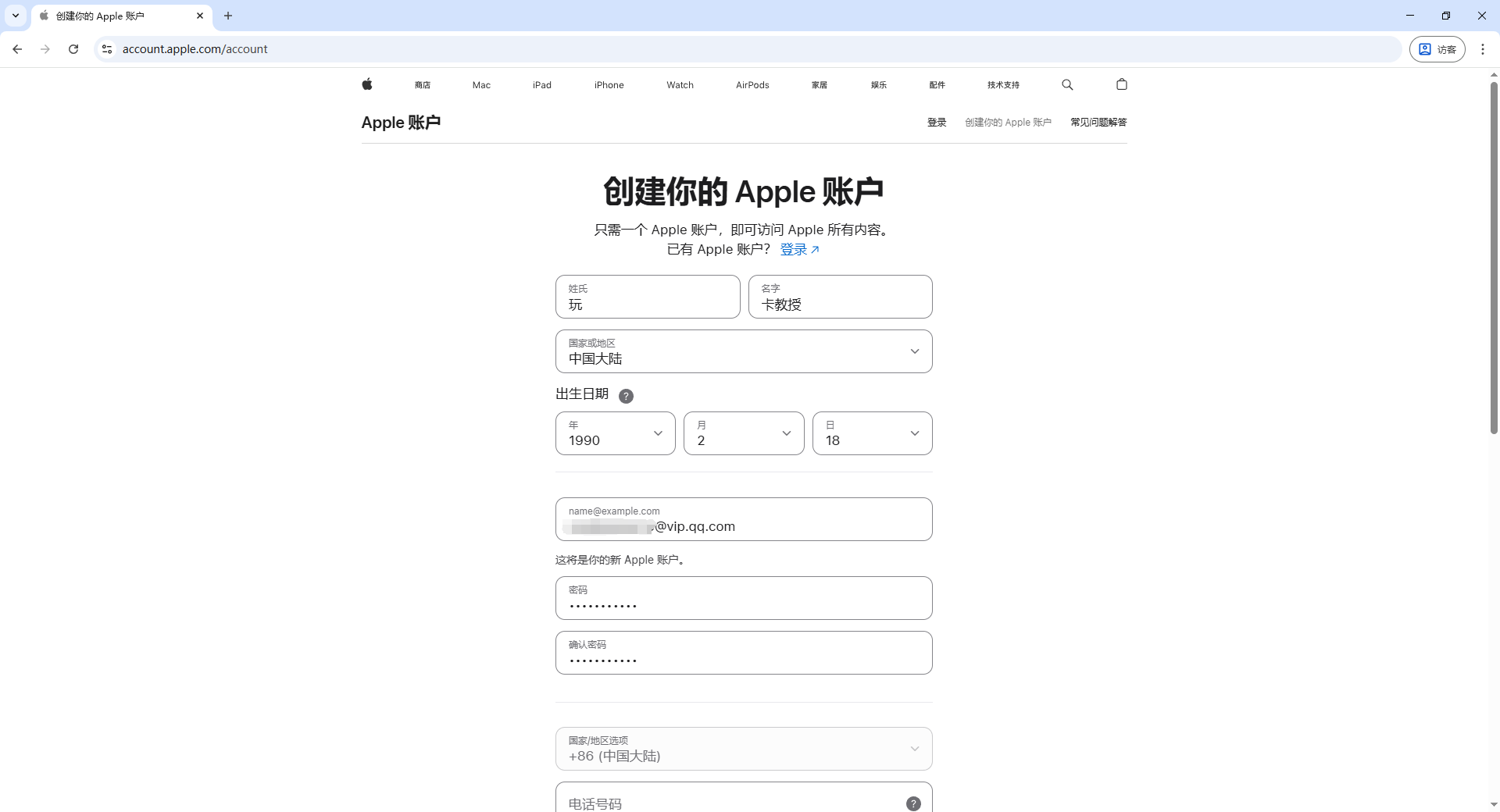Click the scrollbar up arrow
The width and height of the screenshot is (1500, 812).
click(1494, 75)
